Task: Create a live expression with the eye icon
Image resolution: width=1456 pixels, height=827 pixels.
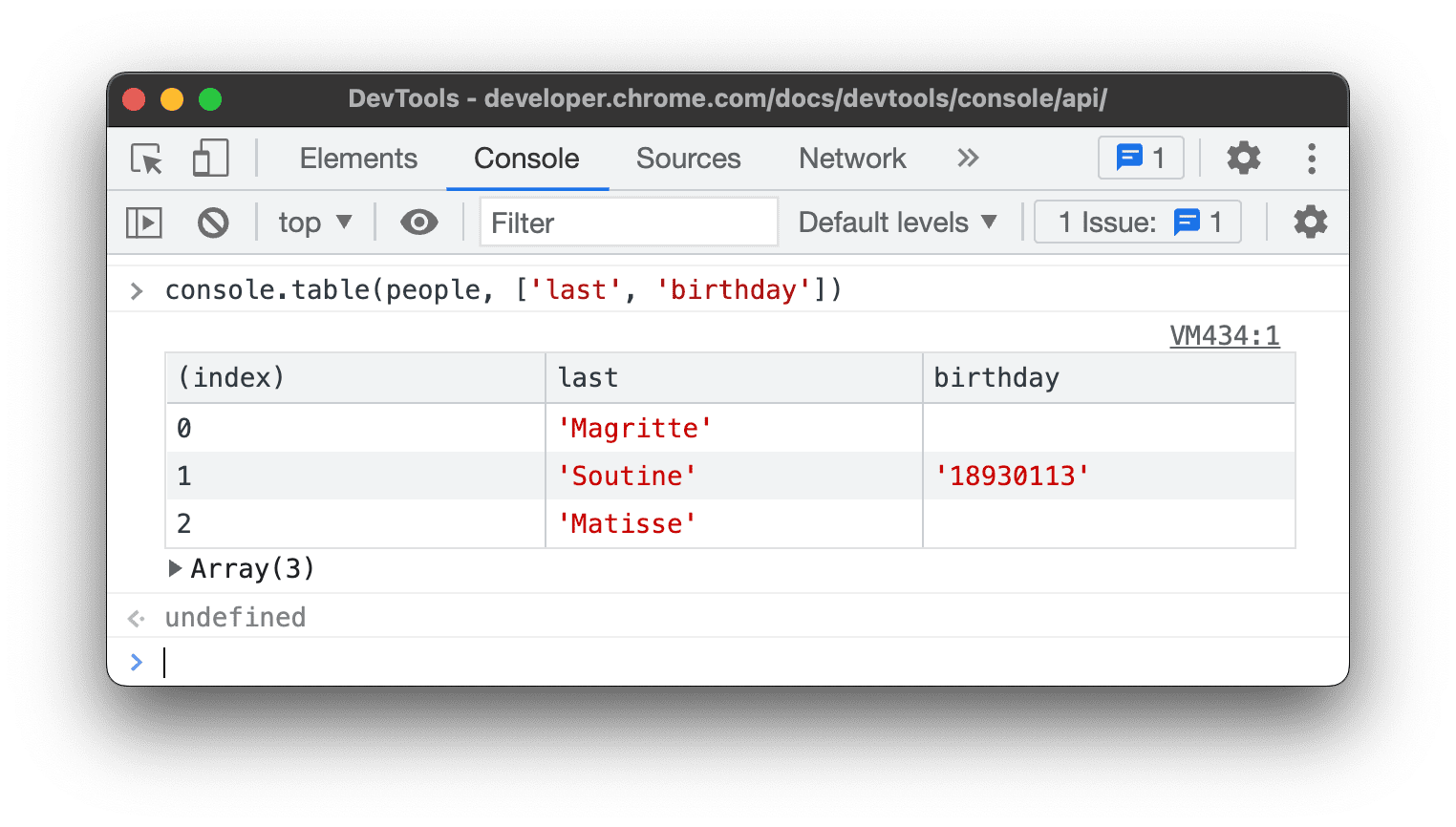Action: [418, 222]
